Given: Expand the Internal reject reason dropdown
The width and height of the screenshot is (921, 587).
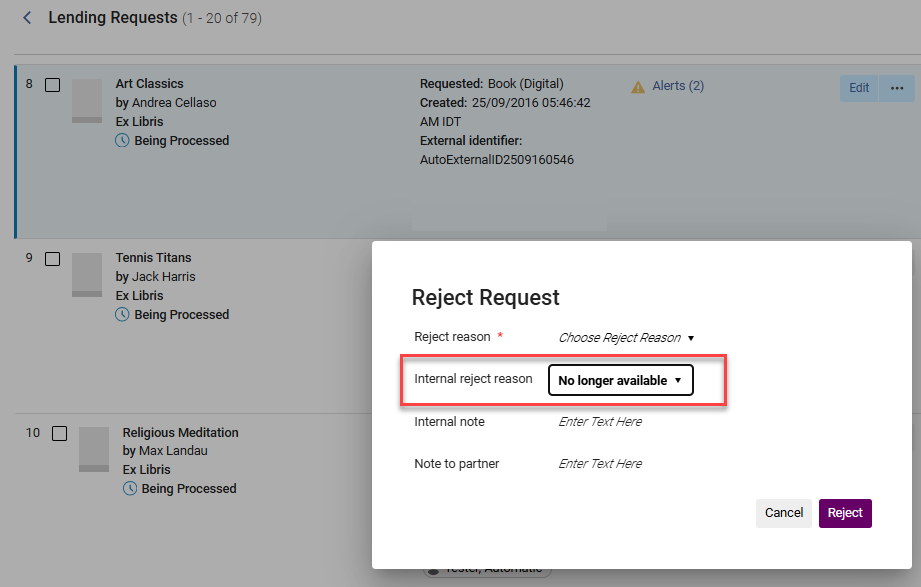Looking at the screenshot, I should (x=620, y=380).
